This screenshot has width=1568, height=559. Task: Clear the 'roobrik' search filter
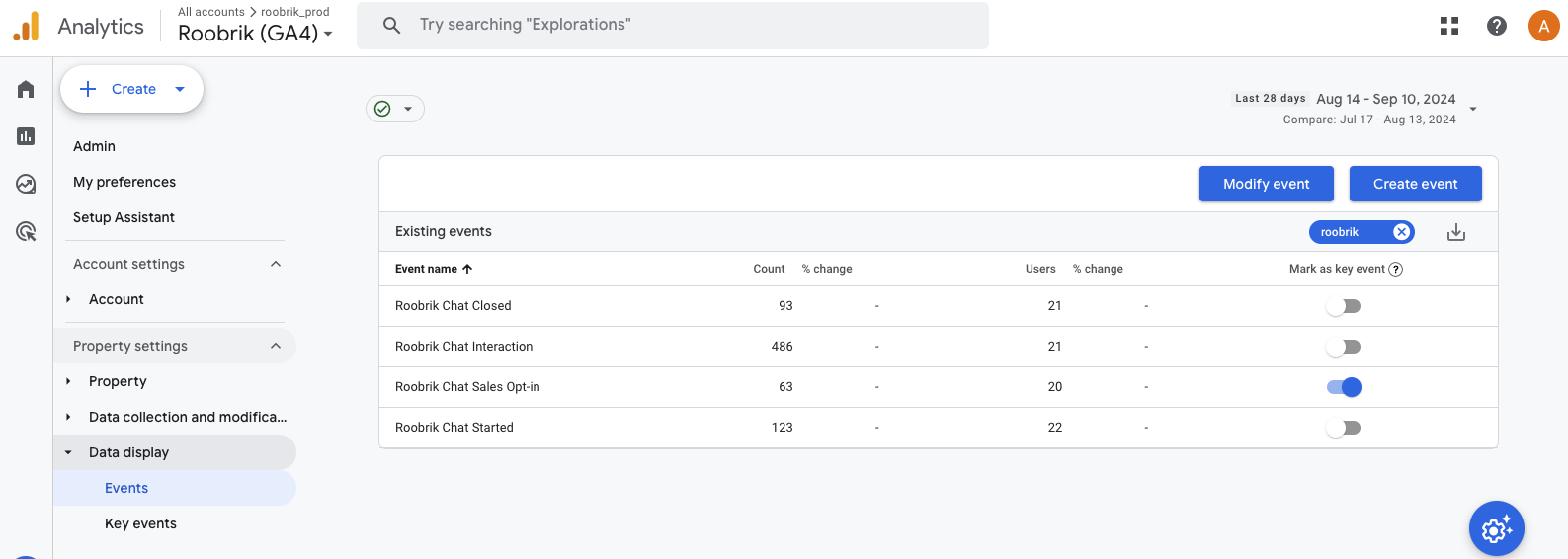pos(1401,232)
